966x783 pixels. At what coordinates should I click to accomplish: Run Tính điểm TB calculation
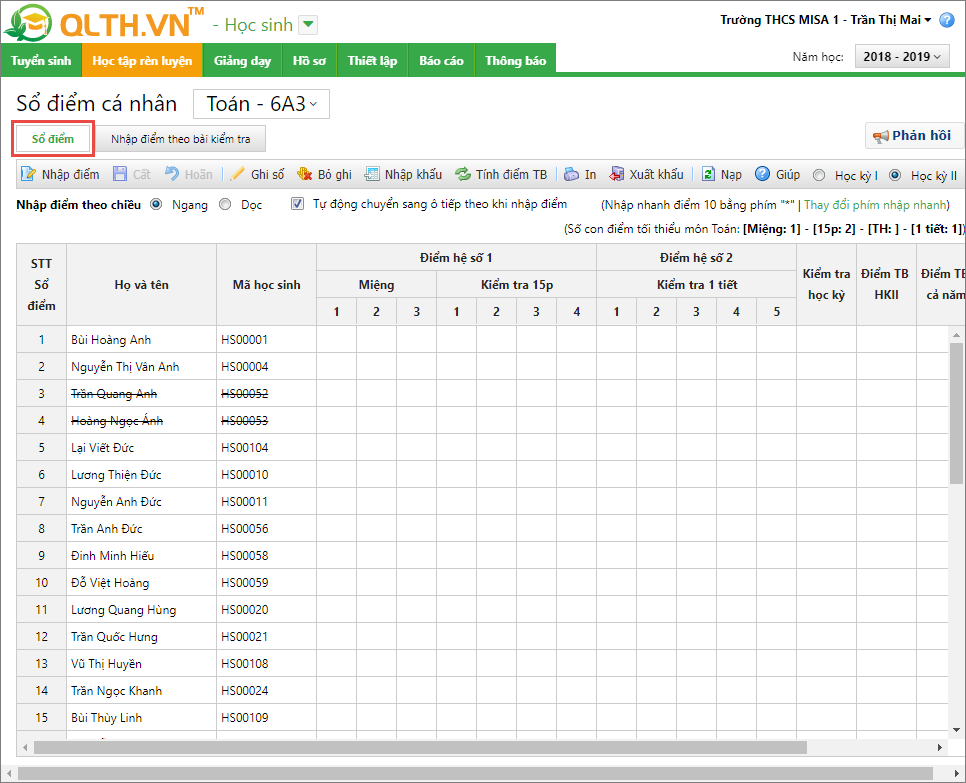click(x=463, y=174)
